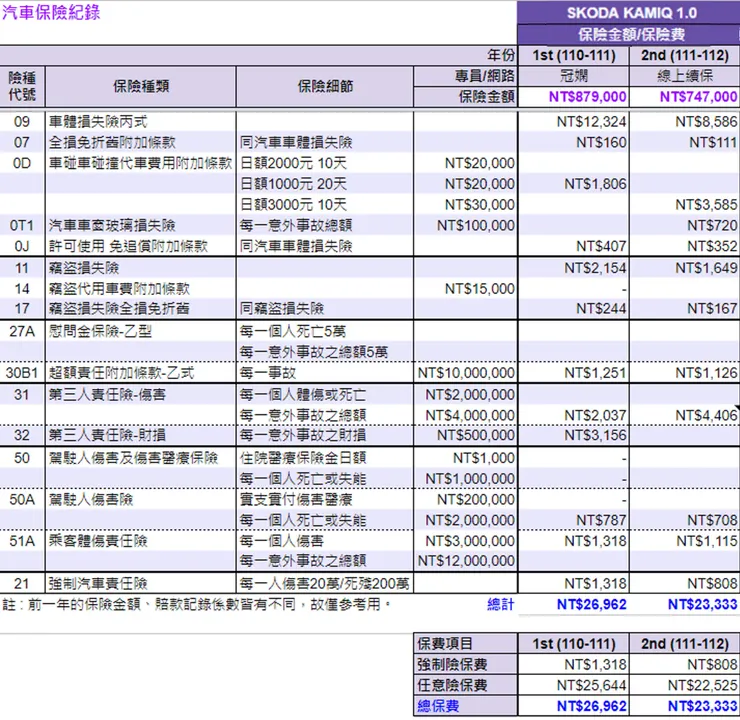Select the NT$1,806 premium cell
Image resolution: width=740 pixels, height=720 pixels.
pos(574,184)
